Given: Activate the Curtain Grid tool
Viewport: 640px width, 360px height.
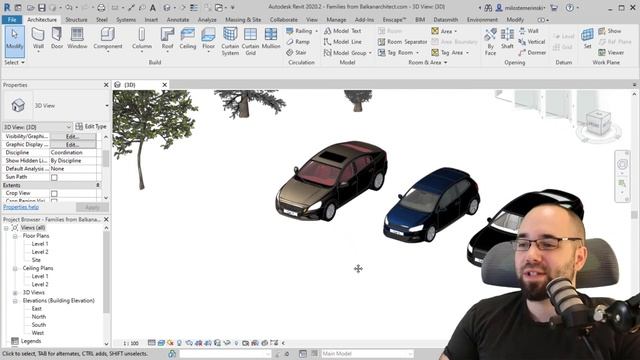Looking at the screenshot, I should (250, 42).
